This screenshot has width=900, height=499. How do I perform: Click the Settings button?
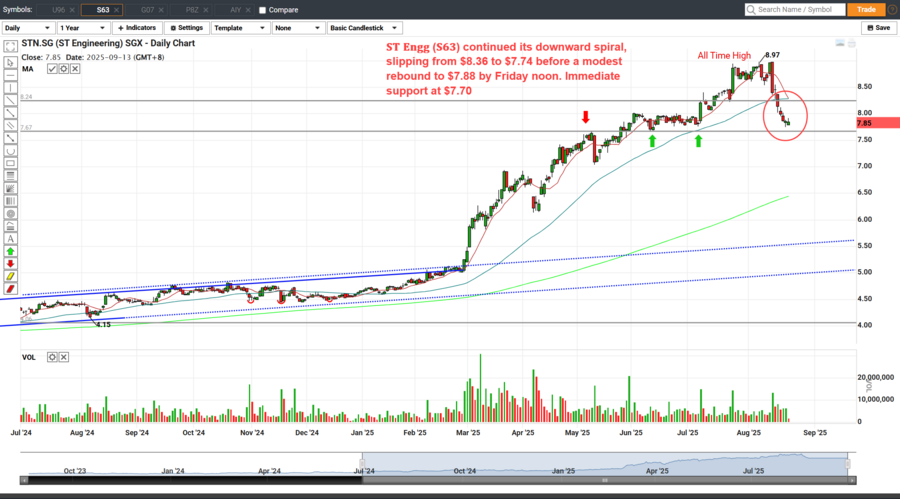click(x=187, y=28)
